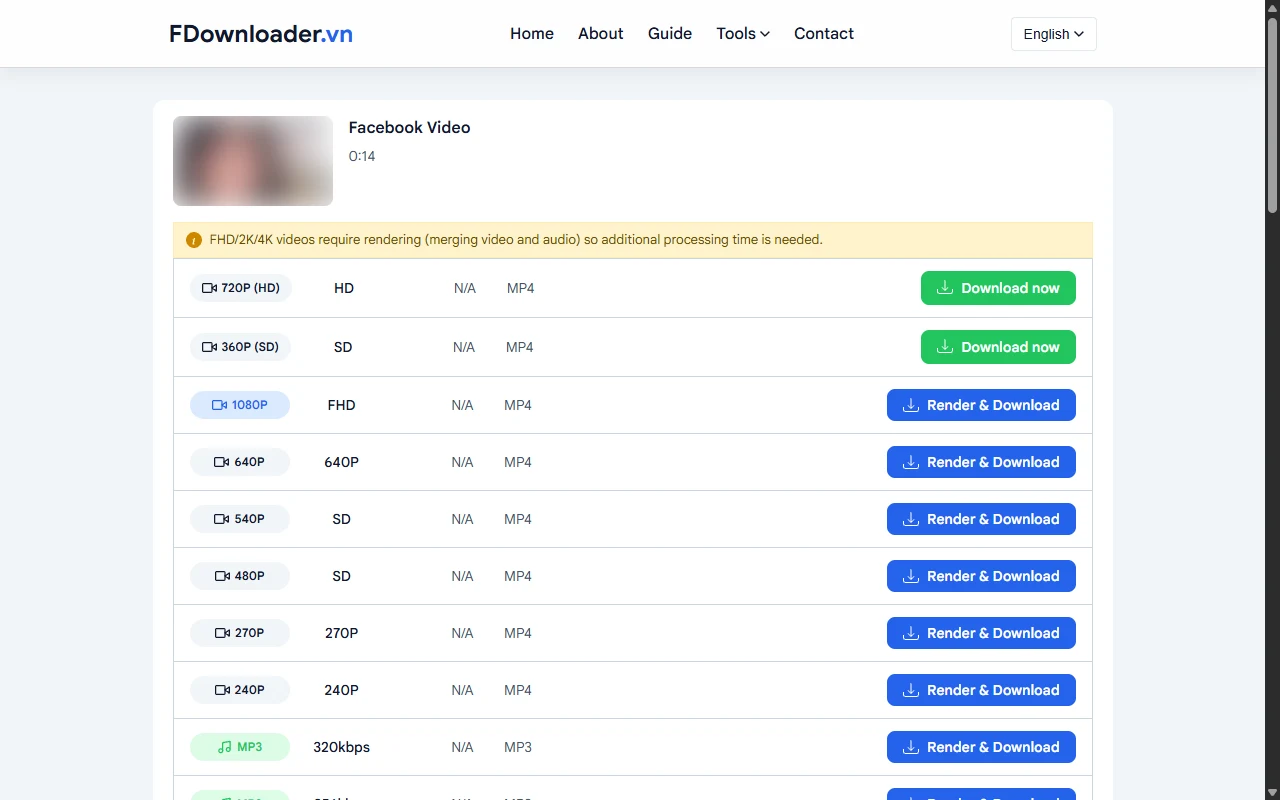Download now the 720P (HD) video

(x=998, y=288)
